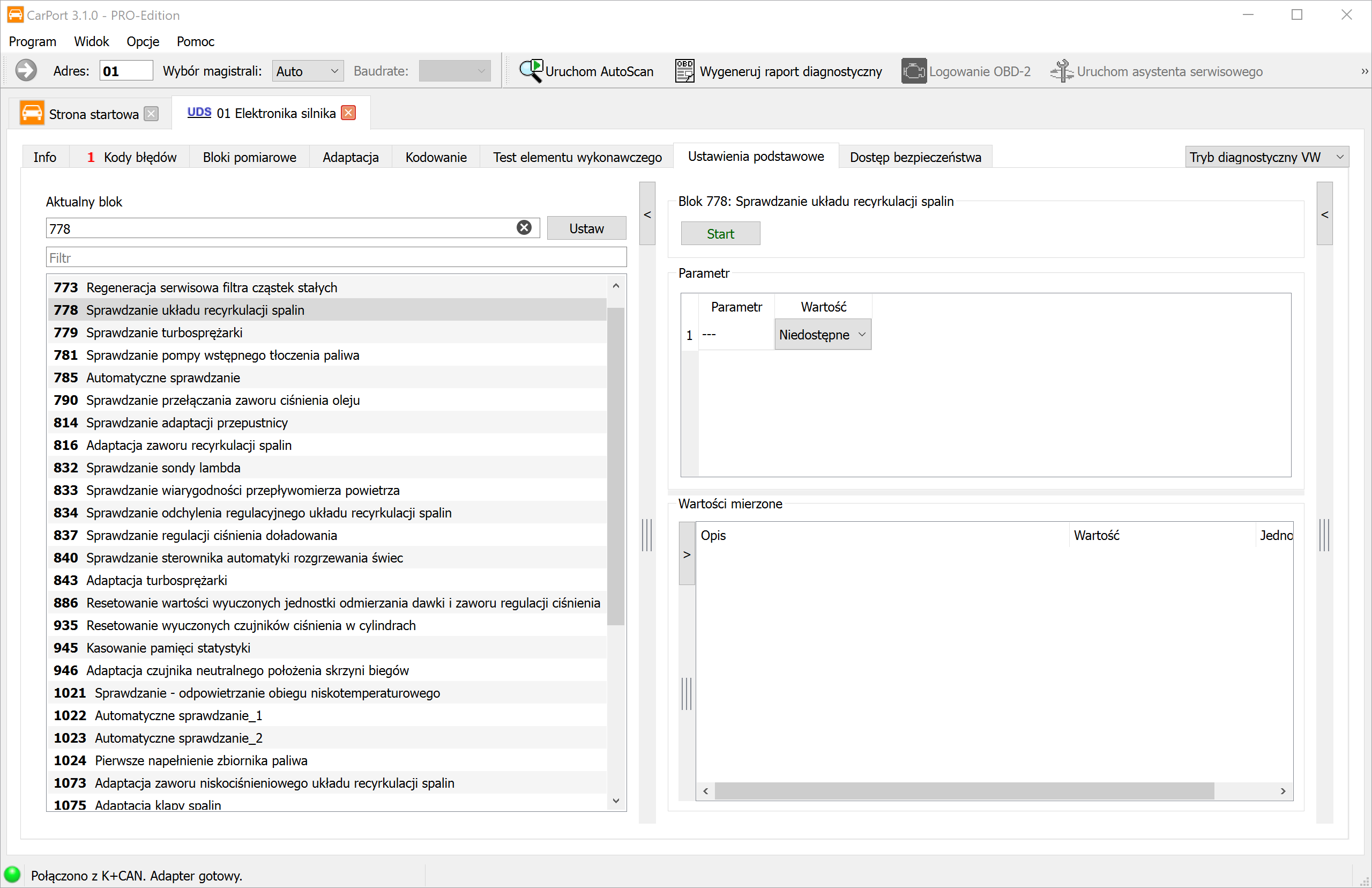Open the Wybór magistrali Auto dropdown
The image size is (1372, 888).
coord(307,71)
